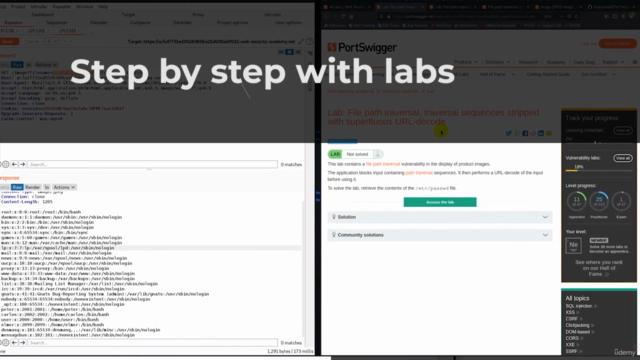Reload the browser page

point(343,16)
